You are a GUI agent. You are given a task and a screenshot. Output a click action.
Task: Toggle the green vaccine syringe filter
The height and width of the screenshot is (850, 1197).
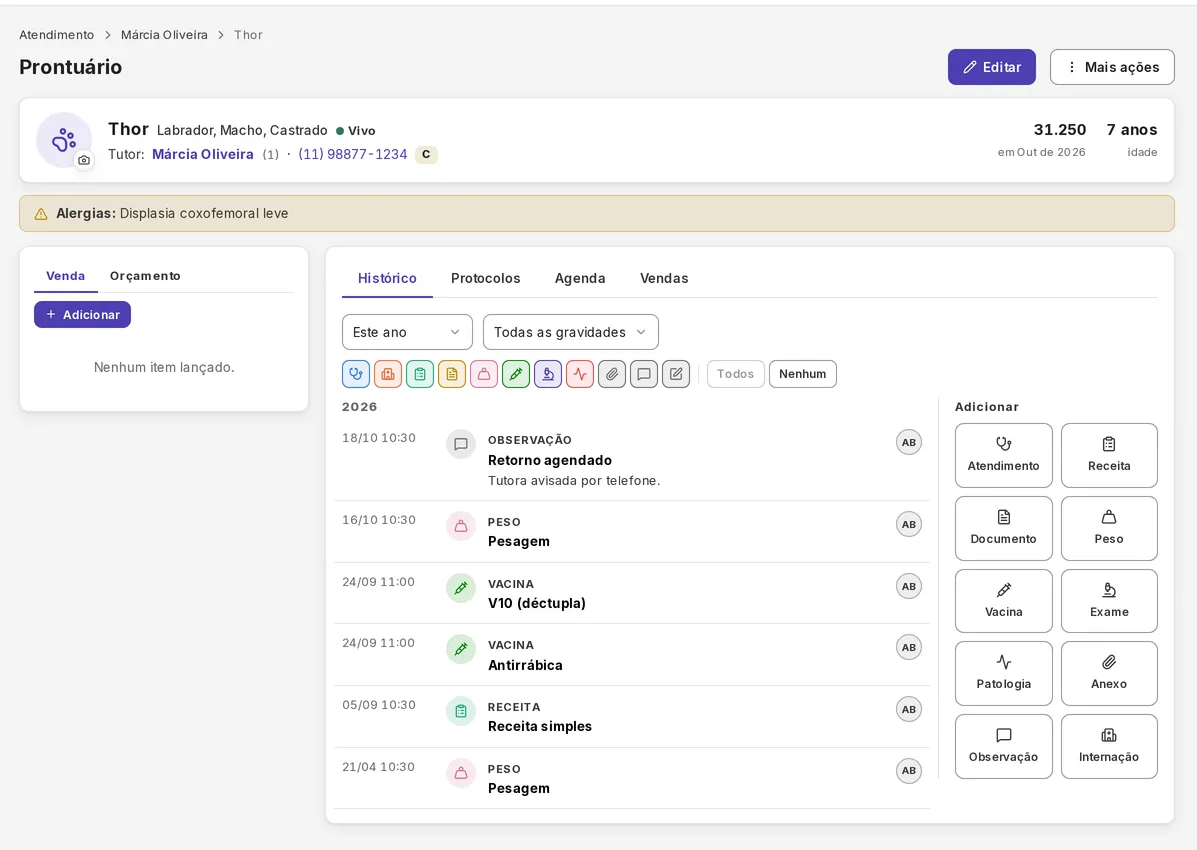point(516,374)
